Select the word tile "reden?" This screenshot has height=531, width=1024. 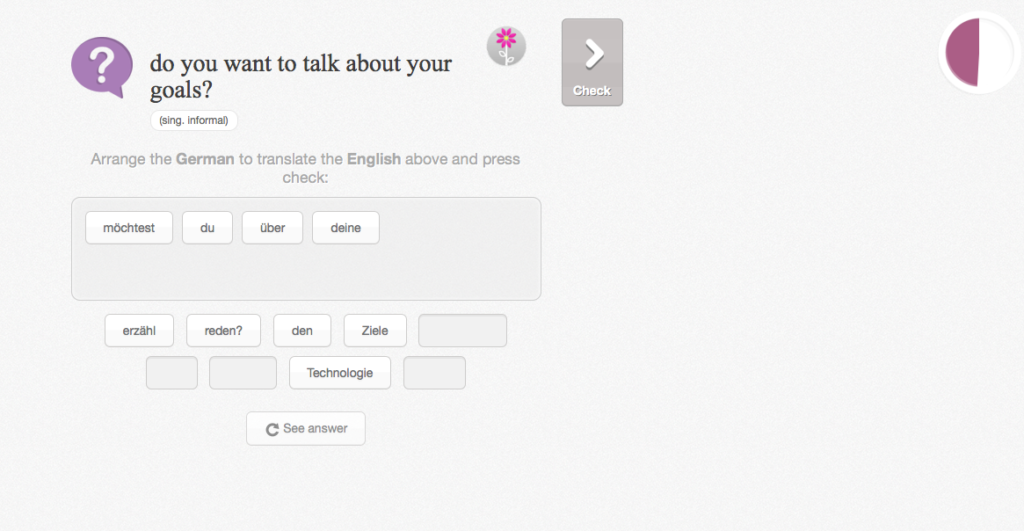224,331
